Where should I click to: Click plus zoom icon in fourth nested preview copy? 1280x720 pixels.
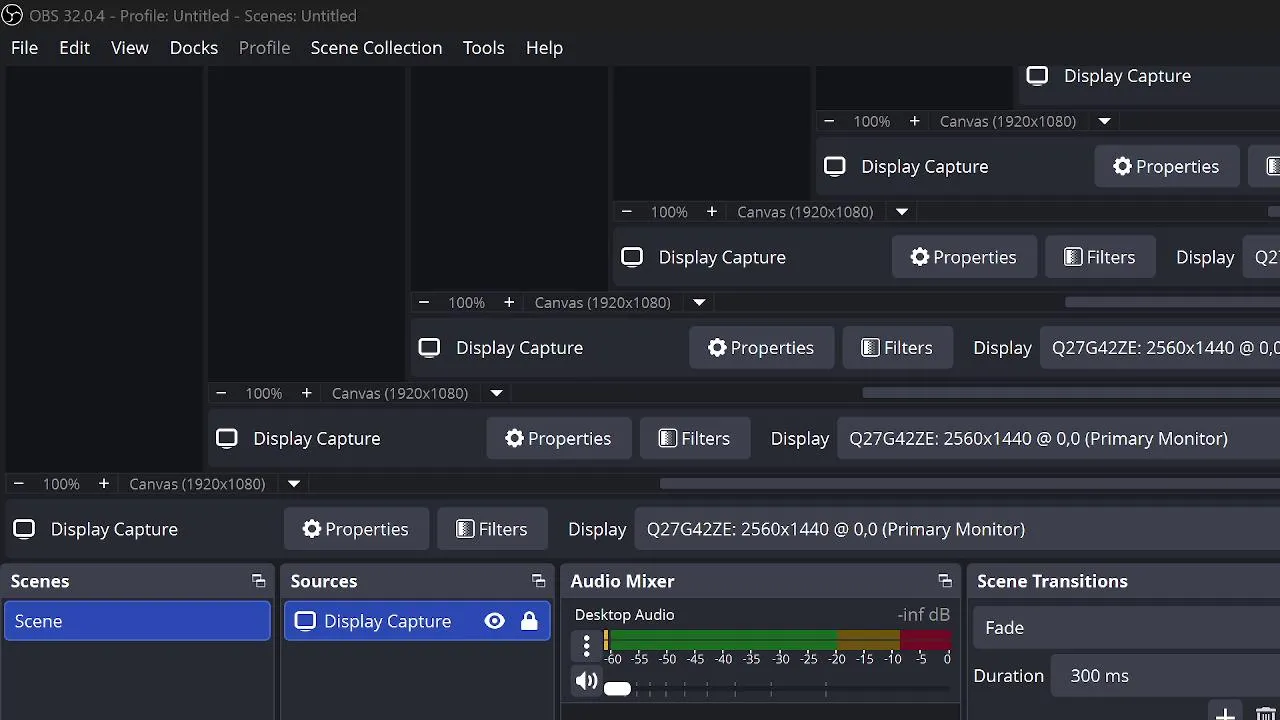[914, 121]
